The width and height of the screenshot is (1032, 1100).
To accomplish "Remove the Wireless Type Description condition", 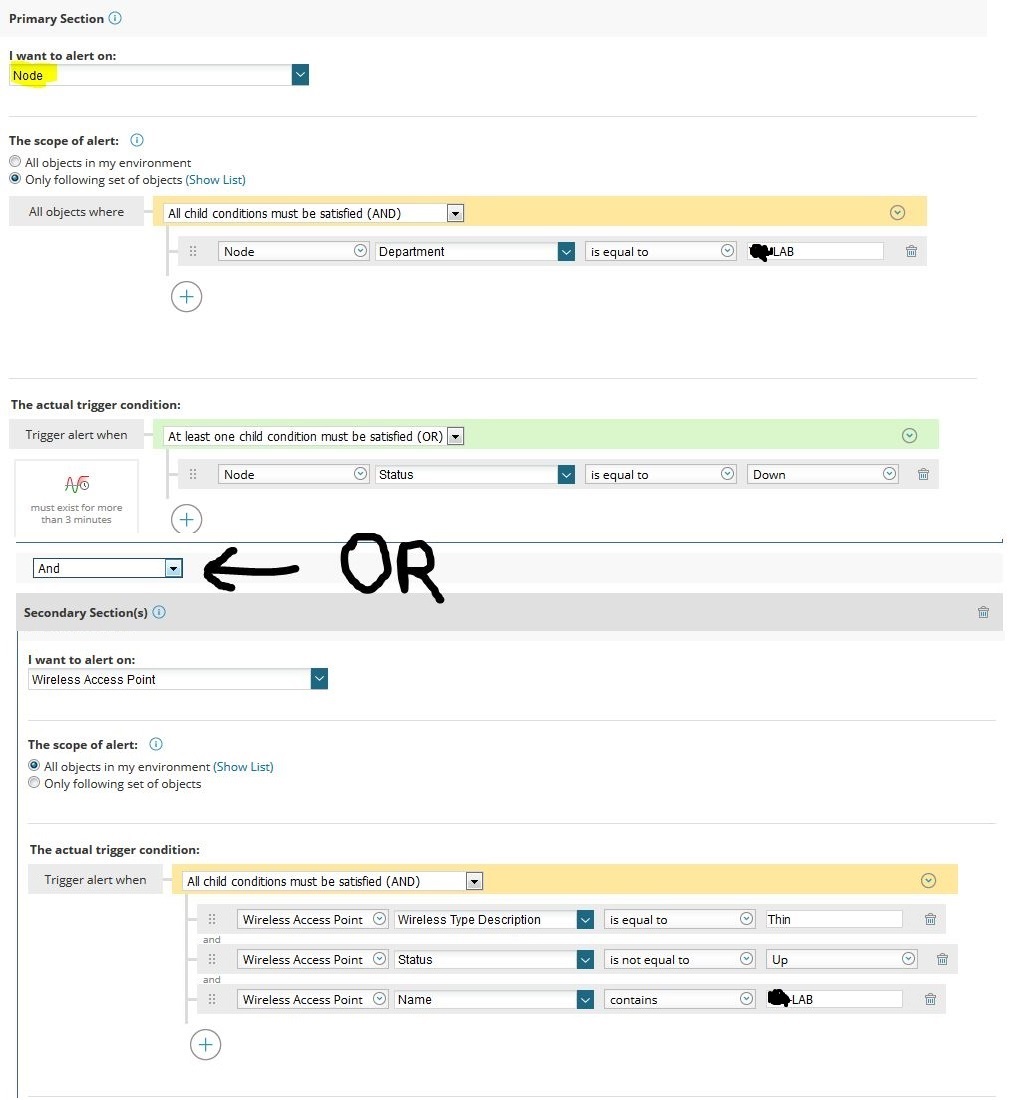I will (x=930, y=919).
